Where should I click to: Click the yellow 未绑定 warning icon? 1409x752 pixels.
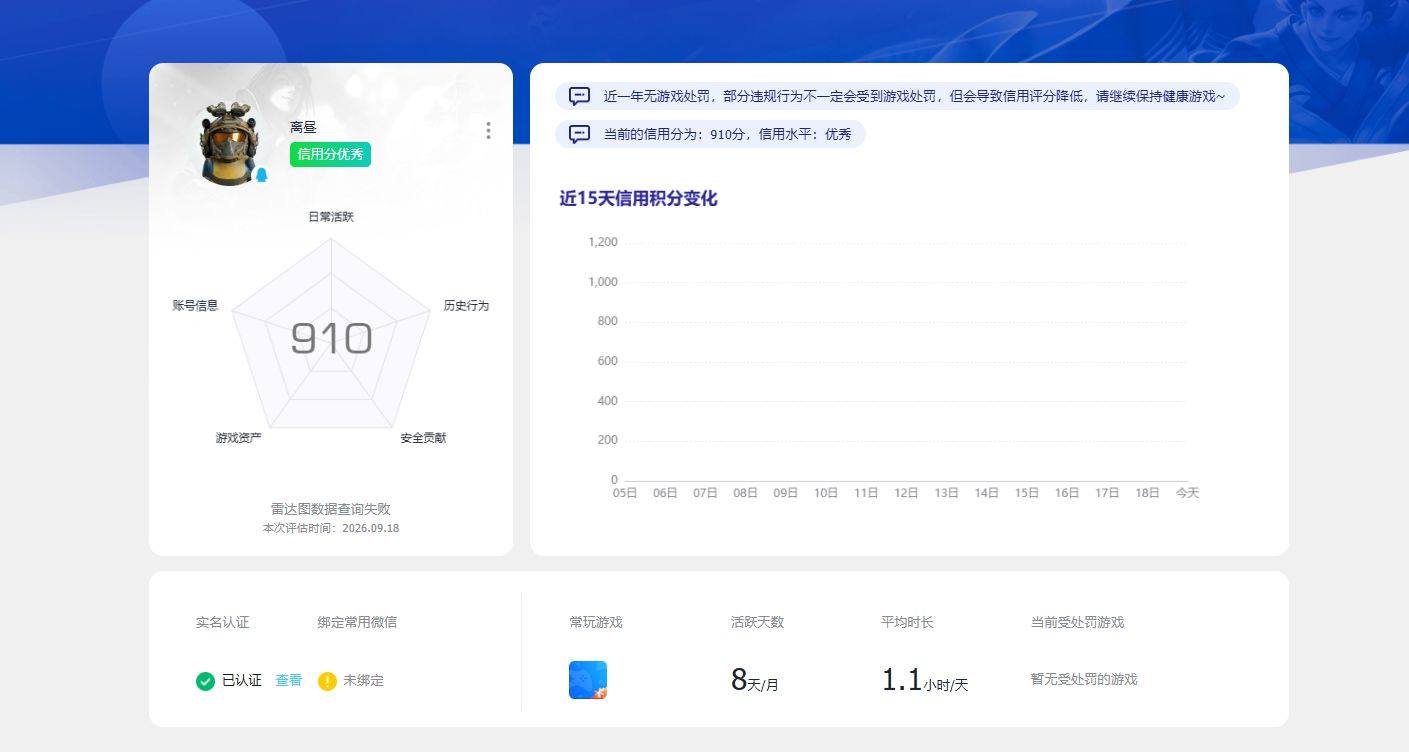click(x=327, y=681)
